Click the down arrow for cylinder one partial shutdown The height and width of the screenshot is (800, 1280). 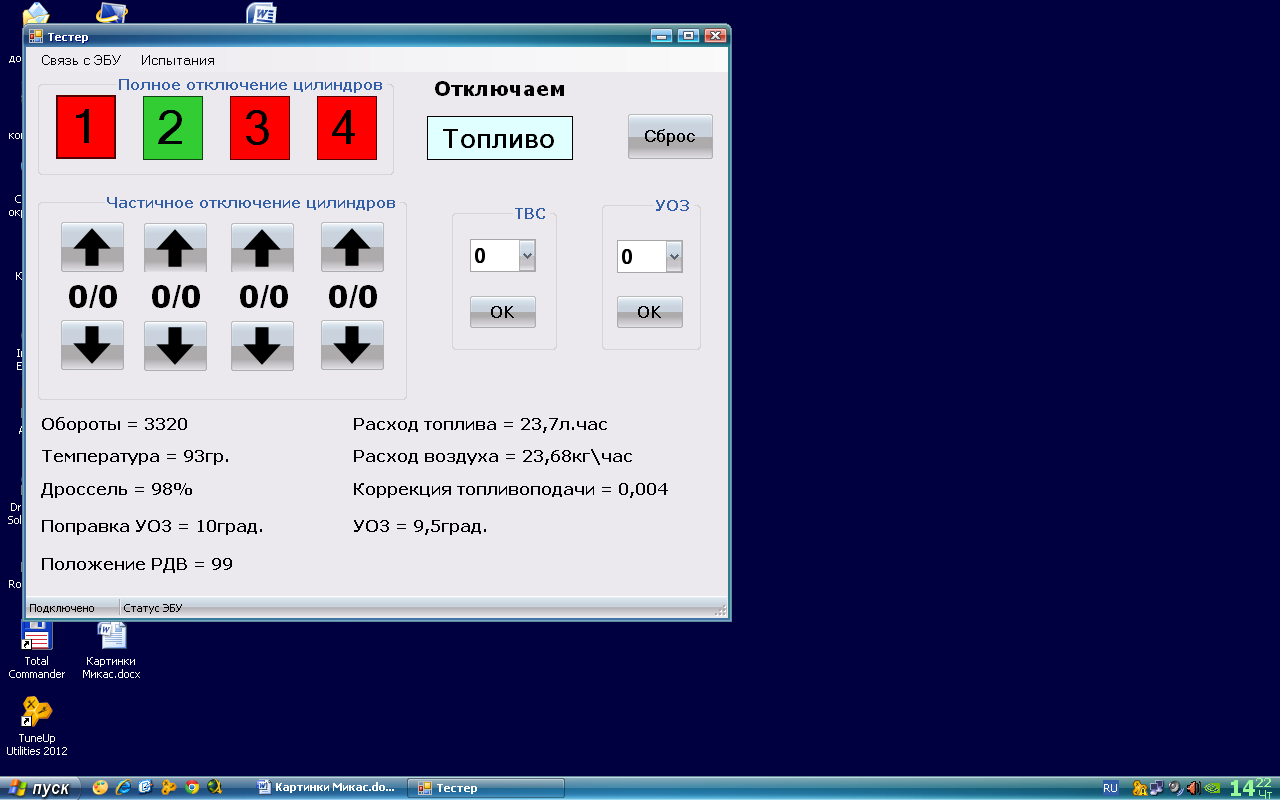(x=93, y=345)
